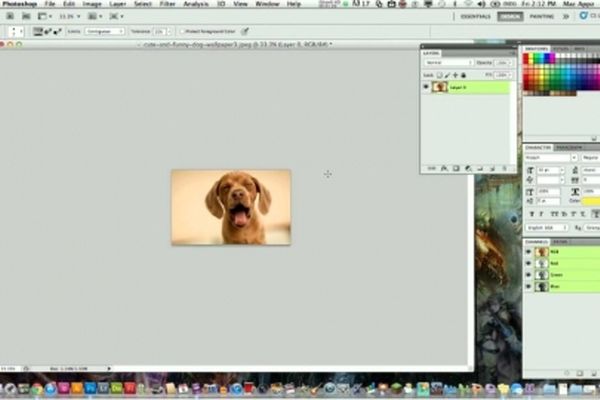Open the Filter menu
This screenshot has height=400, width=600.
166,5
